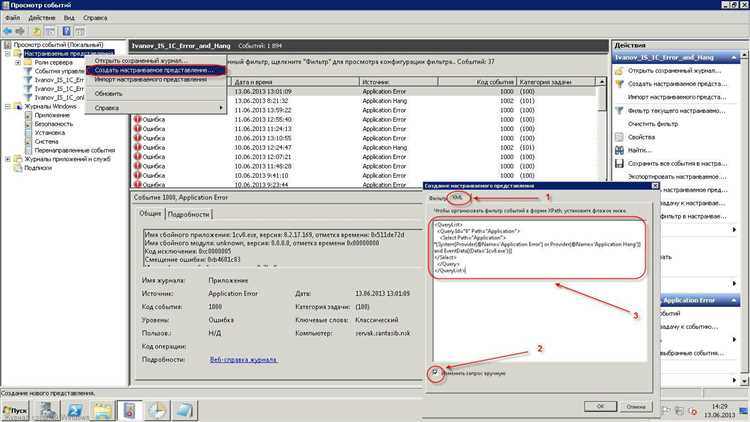This screenshot has width=750, height=422.
Task: Choose 'Импорт настраиваемого представления' in context menu
Action: pyautogui.click(x=155, y=79)
